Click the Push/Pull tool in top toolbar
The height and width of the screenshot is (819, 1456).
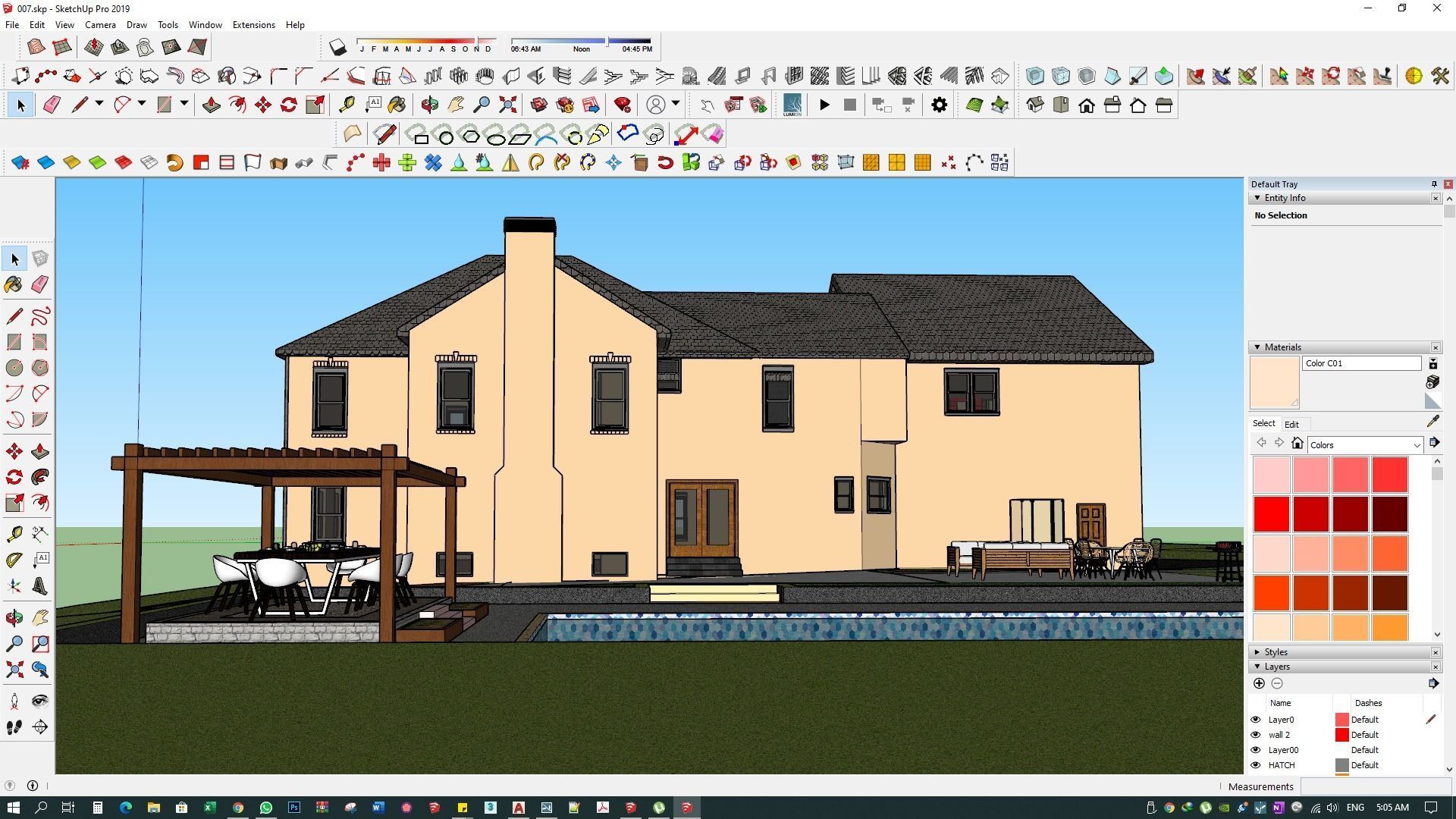coord(212,105)
